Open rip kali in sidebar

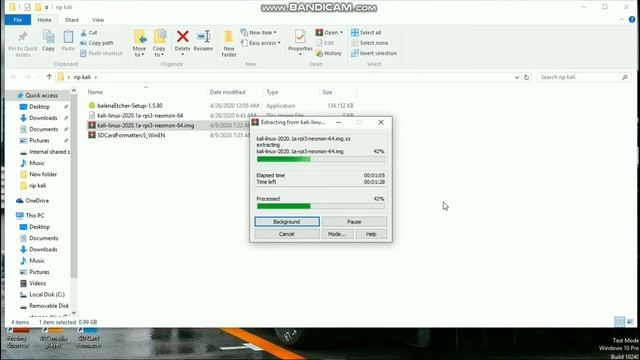click(38, 186)
